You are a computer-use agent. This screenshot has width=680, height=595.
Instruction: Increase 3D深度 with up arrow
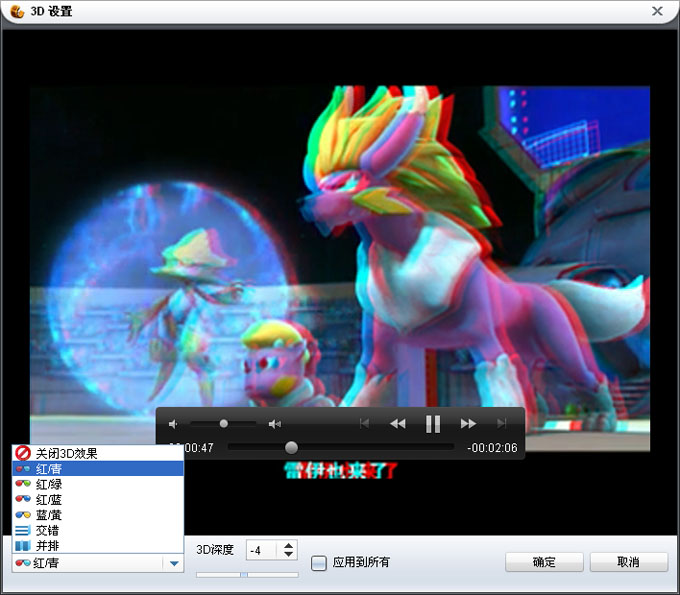click(288, 546)
